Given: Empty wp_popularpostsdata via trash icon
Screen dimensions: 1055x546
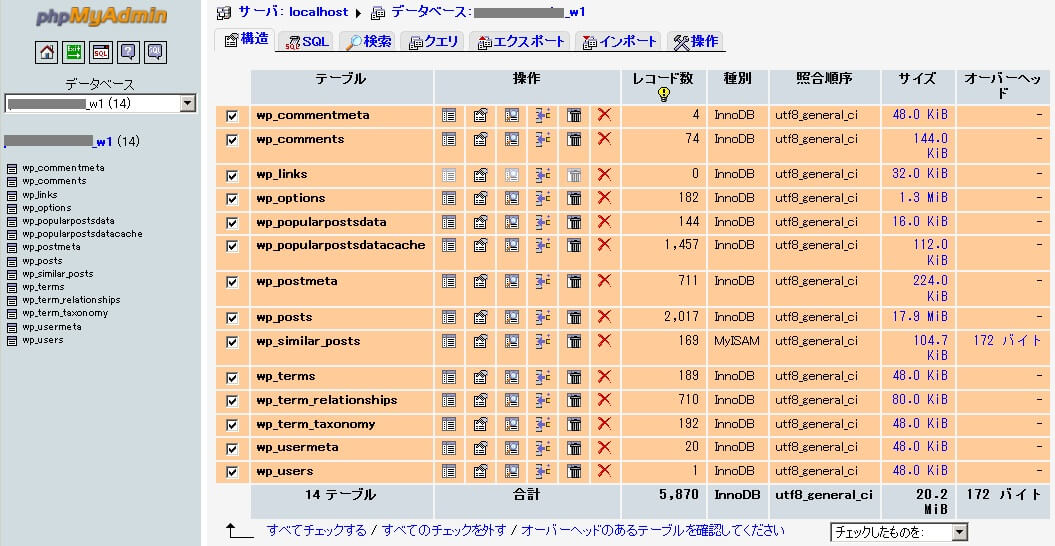Looking at the screenshot, I should click(574, 222).
